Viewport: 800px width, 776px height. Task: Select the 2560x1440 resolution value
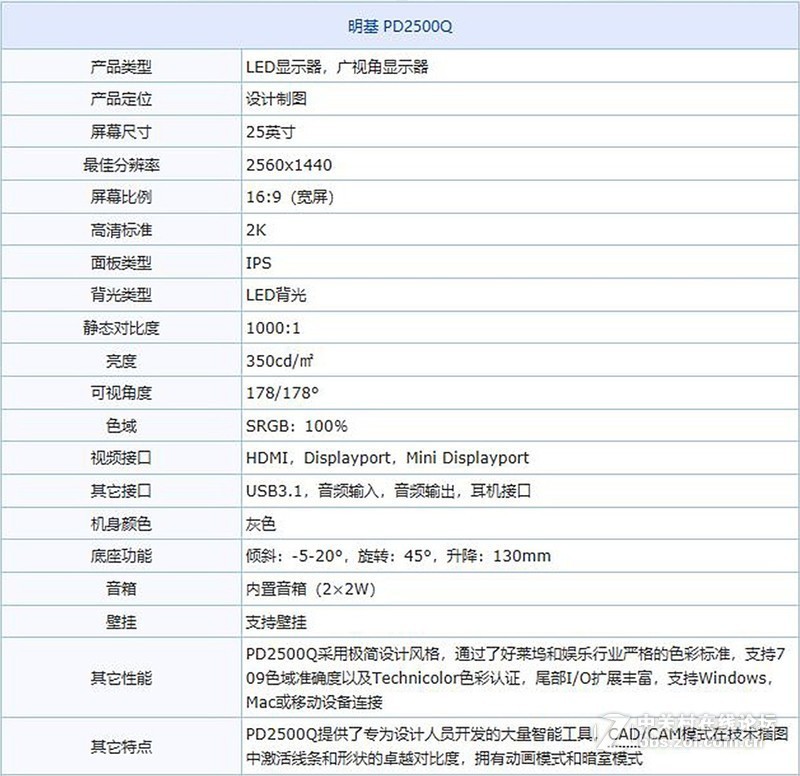[x=284, y=164]
